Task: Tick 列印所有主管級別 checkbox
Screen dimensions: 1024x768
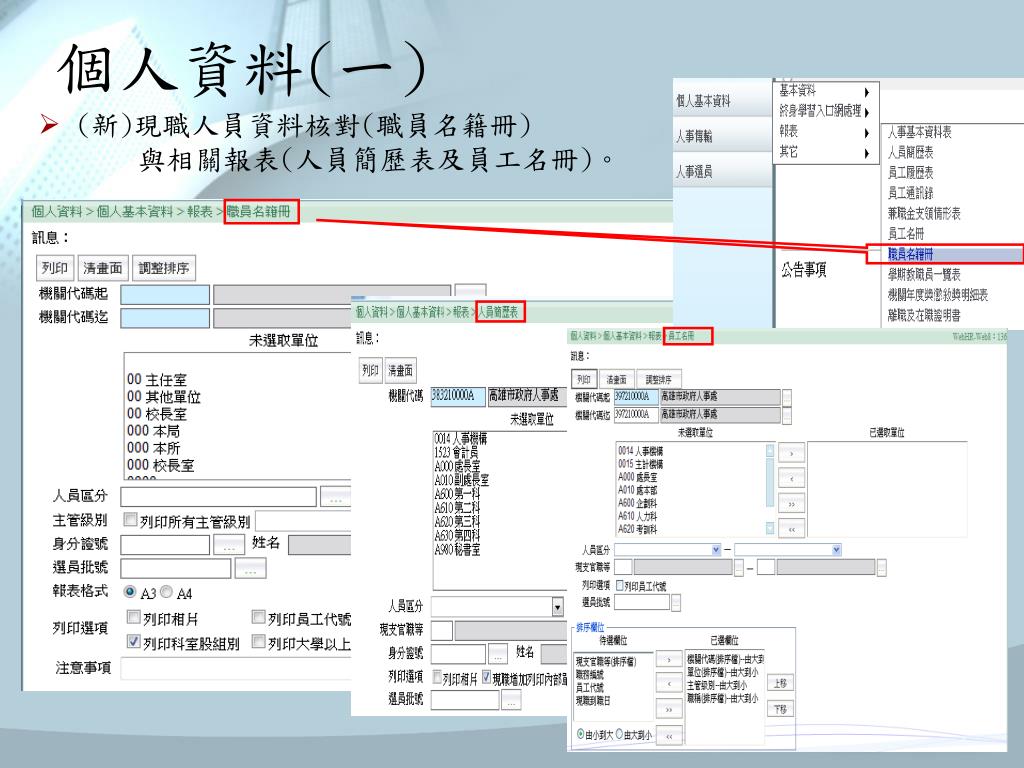Action: pyautogui.click(x=131, y=520)
